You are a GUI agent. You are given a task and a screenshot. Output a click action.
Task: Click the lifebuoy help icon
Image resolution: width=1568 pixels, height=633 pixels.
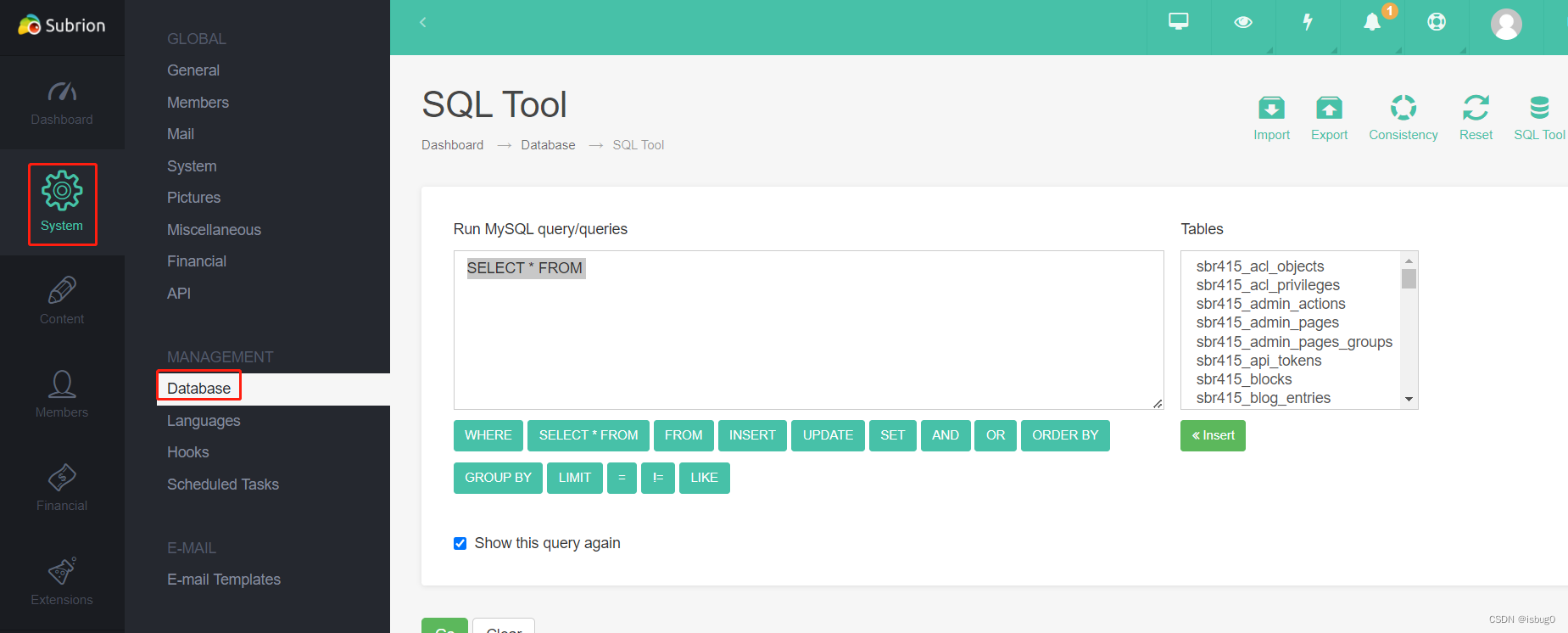1437,22
